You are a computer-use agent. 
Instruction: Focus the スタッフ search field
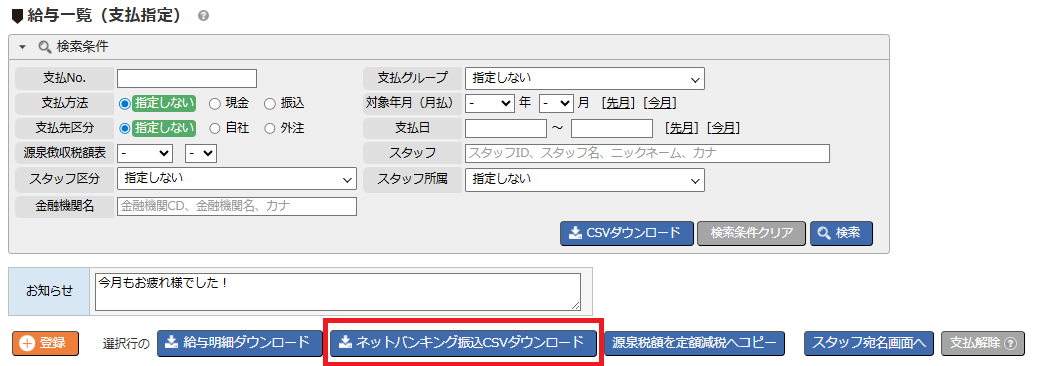(x=647, y=153)
